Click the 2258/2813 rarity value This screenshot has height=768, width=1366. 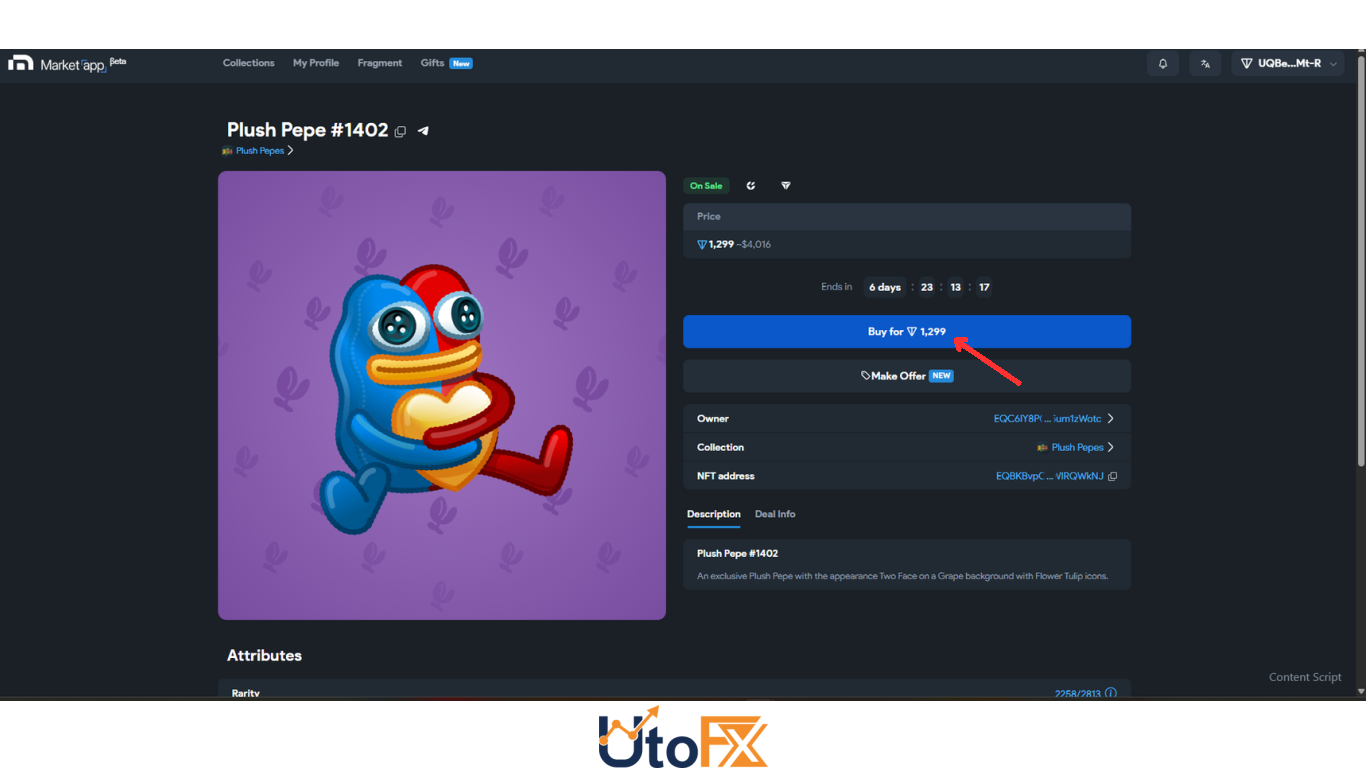1077,693
